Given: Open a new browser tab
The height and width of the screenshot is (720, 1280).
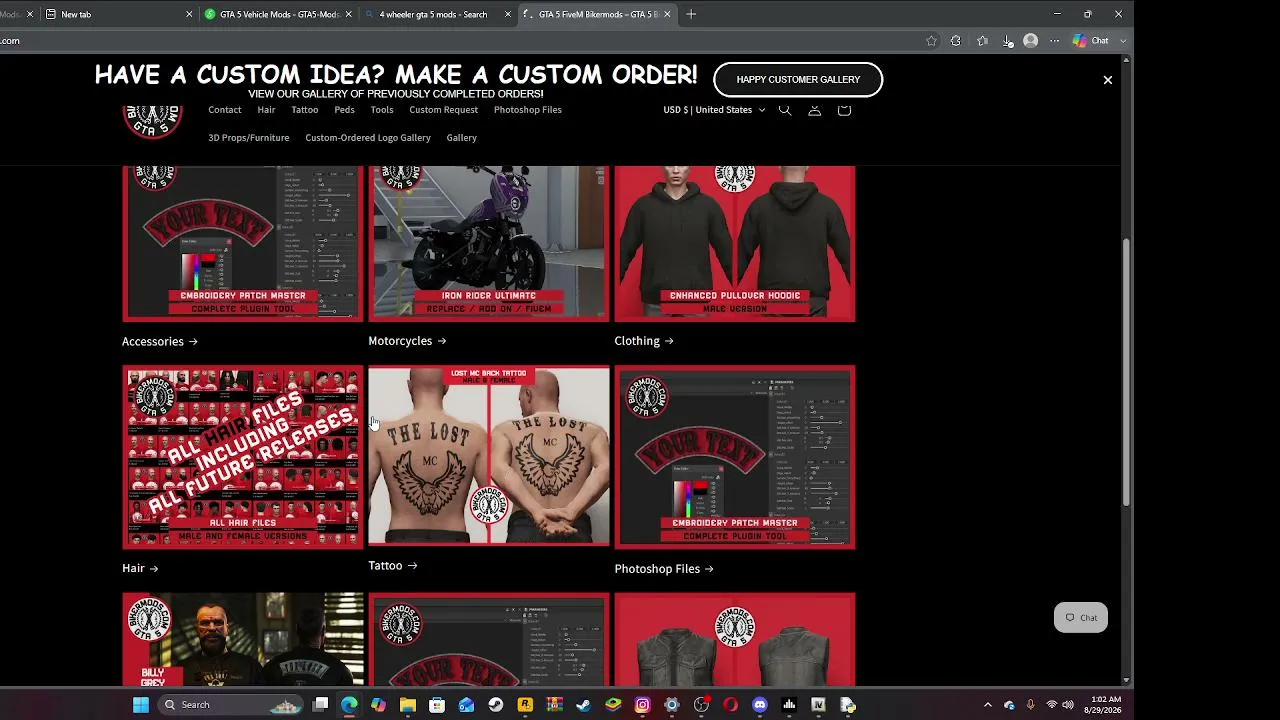Looking at the screenshot, I should point(691,14).
